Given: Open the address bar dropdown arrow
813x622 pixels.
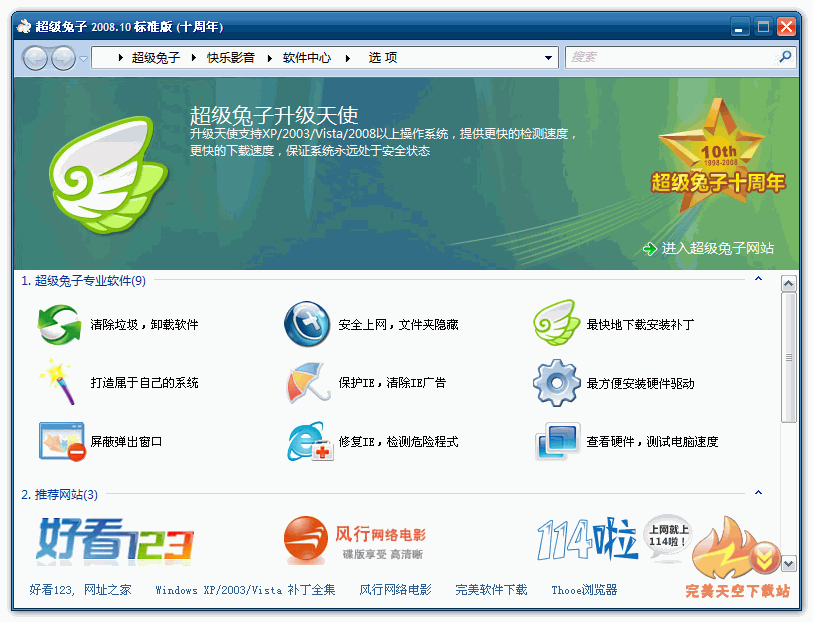Looking at the screenshot, I should tap(549, 58).
